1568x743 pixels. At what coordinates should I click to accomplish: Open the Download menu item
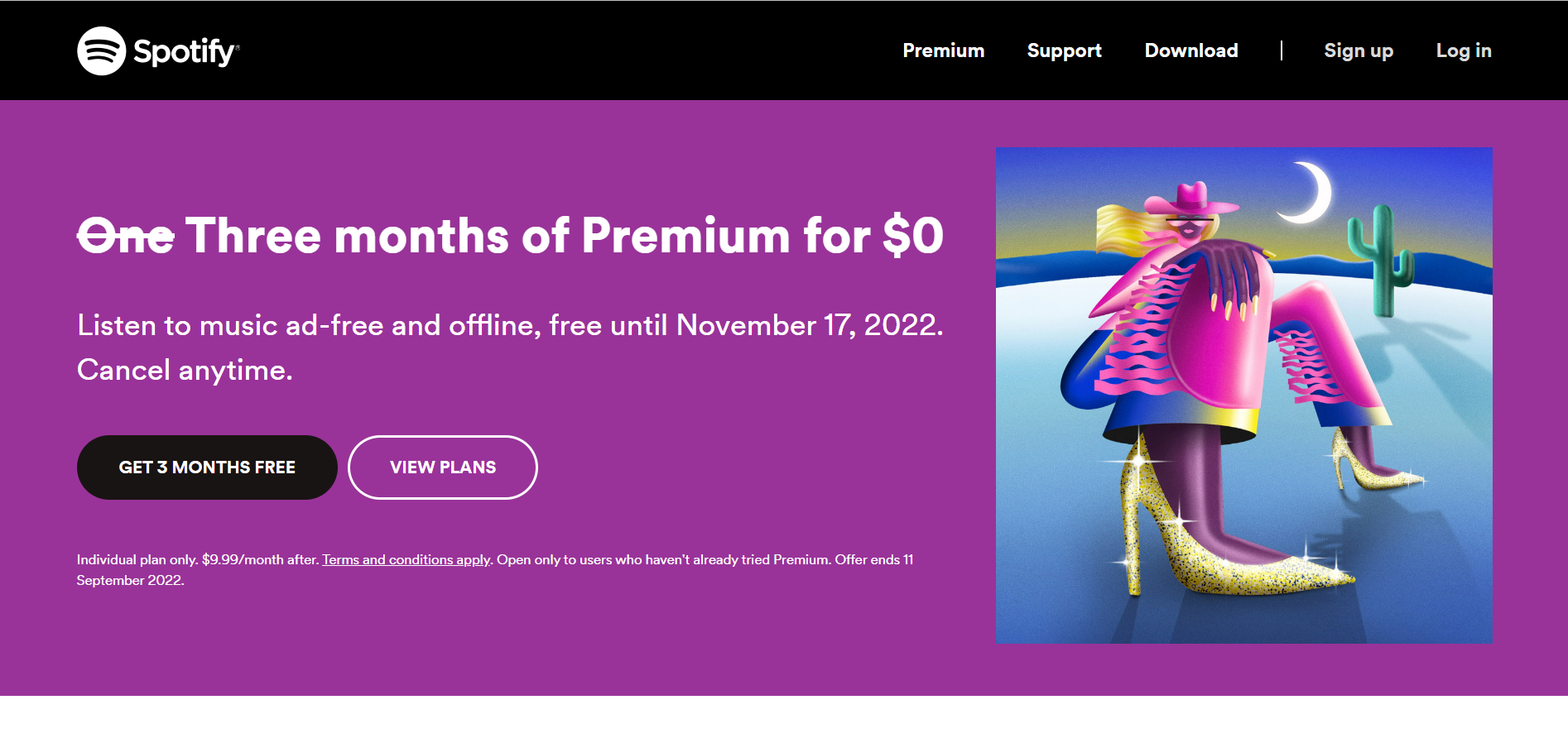[x=1190, y=50]
